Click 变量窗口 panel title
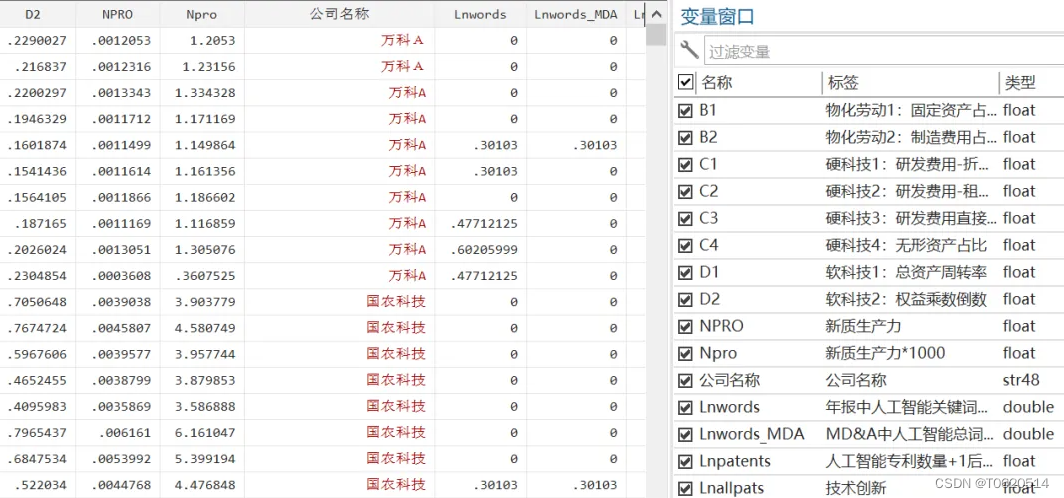 [x=717, y=16]
